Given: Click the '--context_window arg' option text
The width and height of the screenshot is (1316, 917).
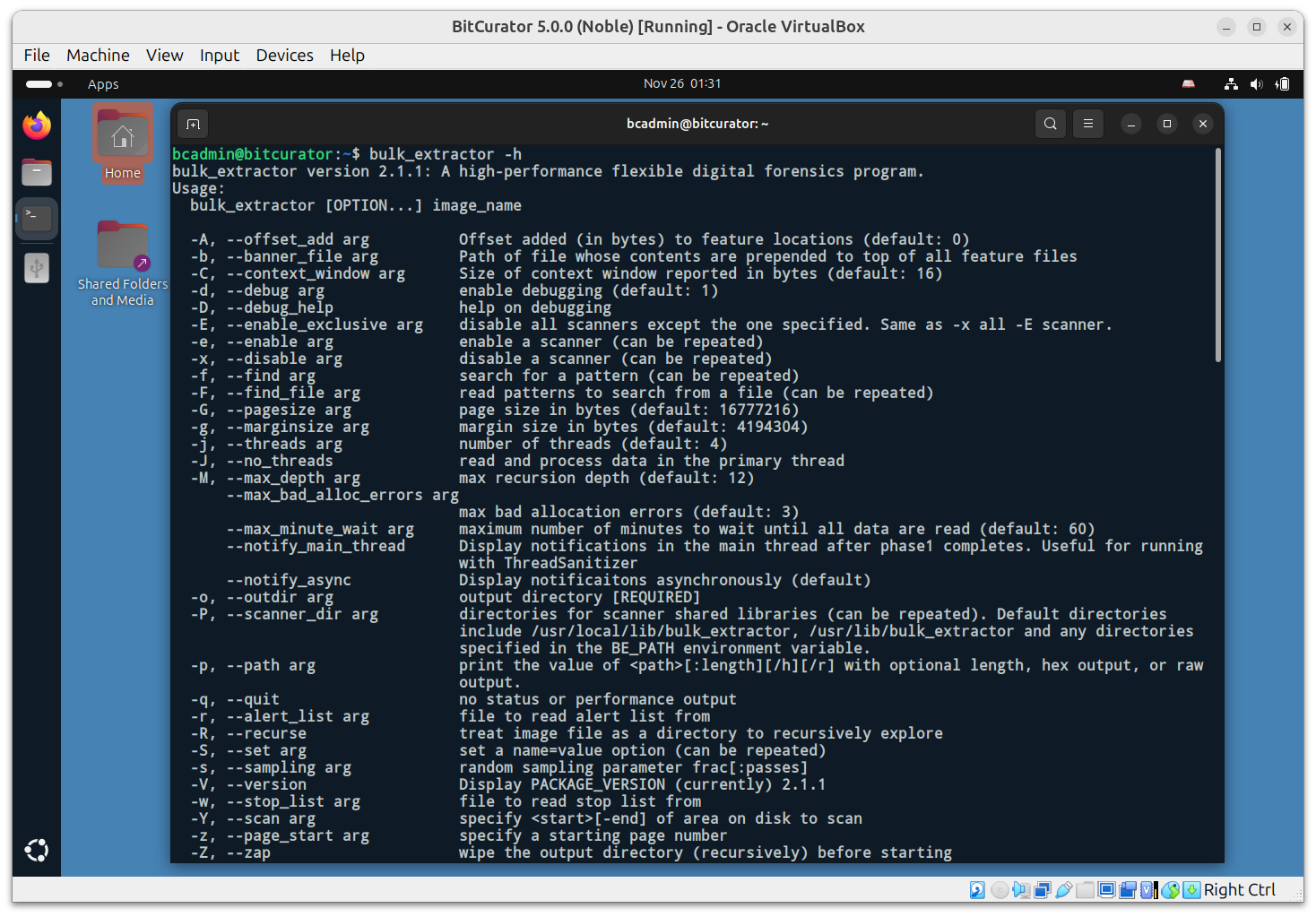Looking at the screenshot, I should click(x=316, y=273).
